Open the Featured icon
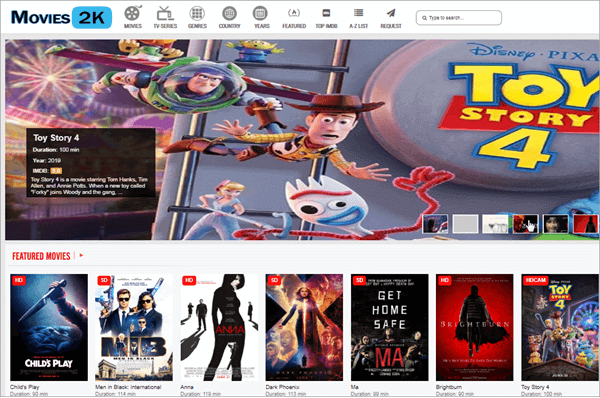 [x=294, y=13]
